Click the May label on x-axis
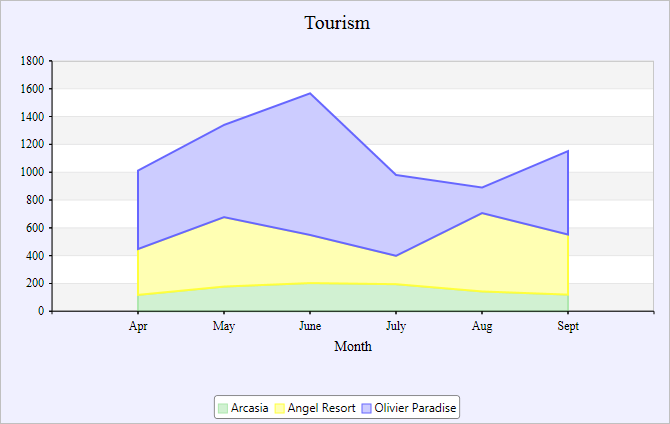Screen dimensions: 670x424 click(224, 326)
